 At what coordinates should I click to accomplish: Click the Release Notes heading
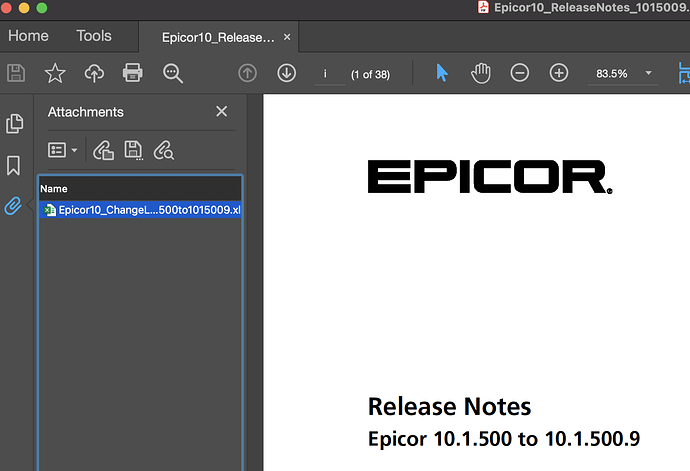[x=449, y=406]
